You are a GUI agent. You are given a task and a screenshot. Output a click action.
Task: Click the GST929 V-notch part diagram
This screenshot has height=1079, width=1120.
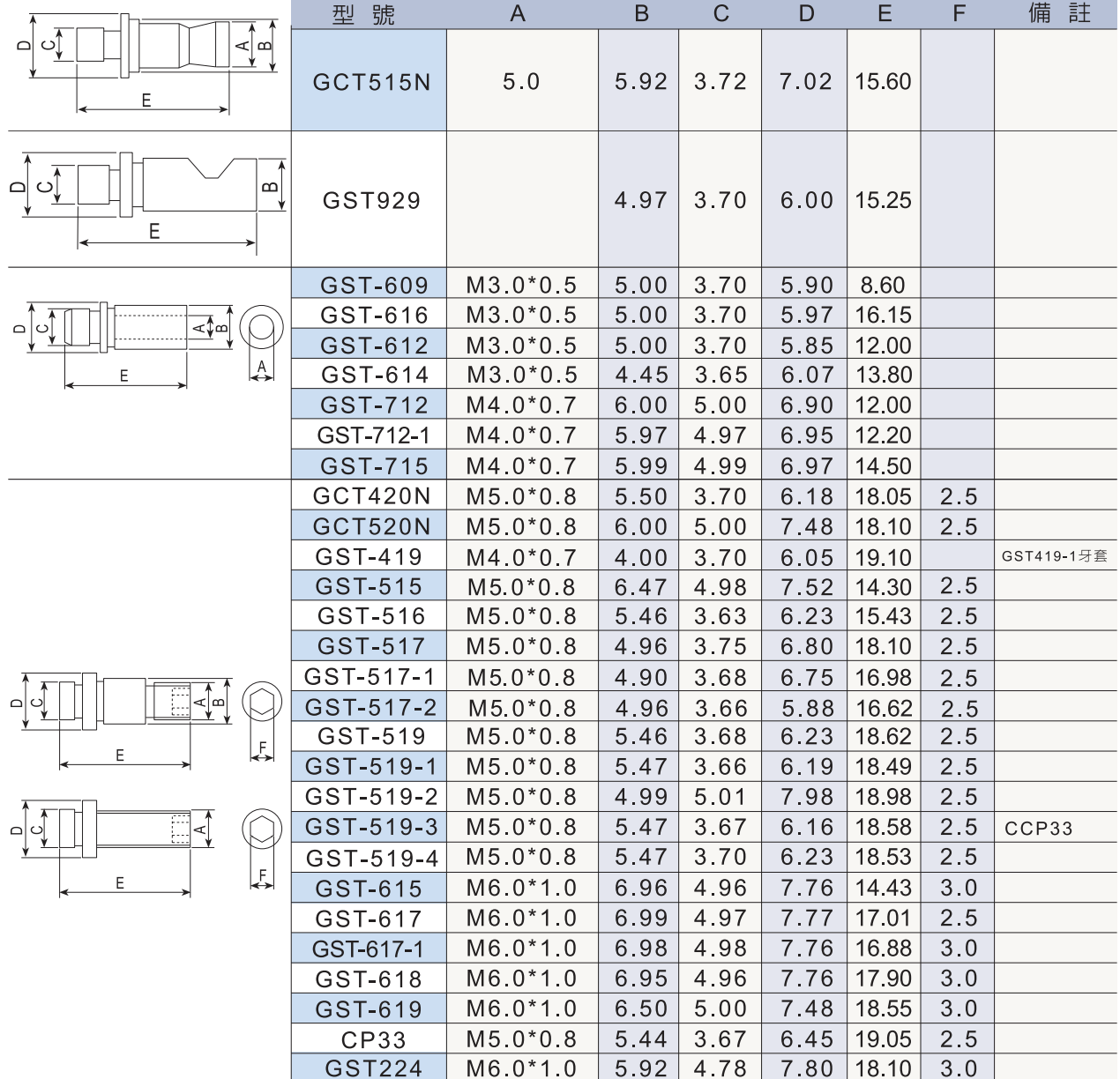152,201
